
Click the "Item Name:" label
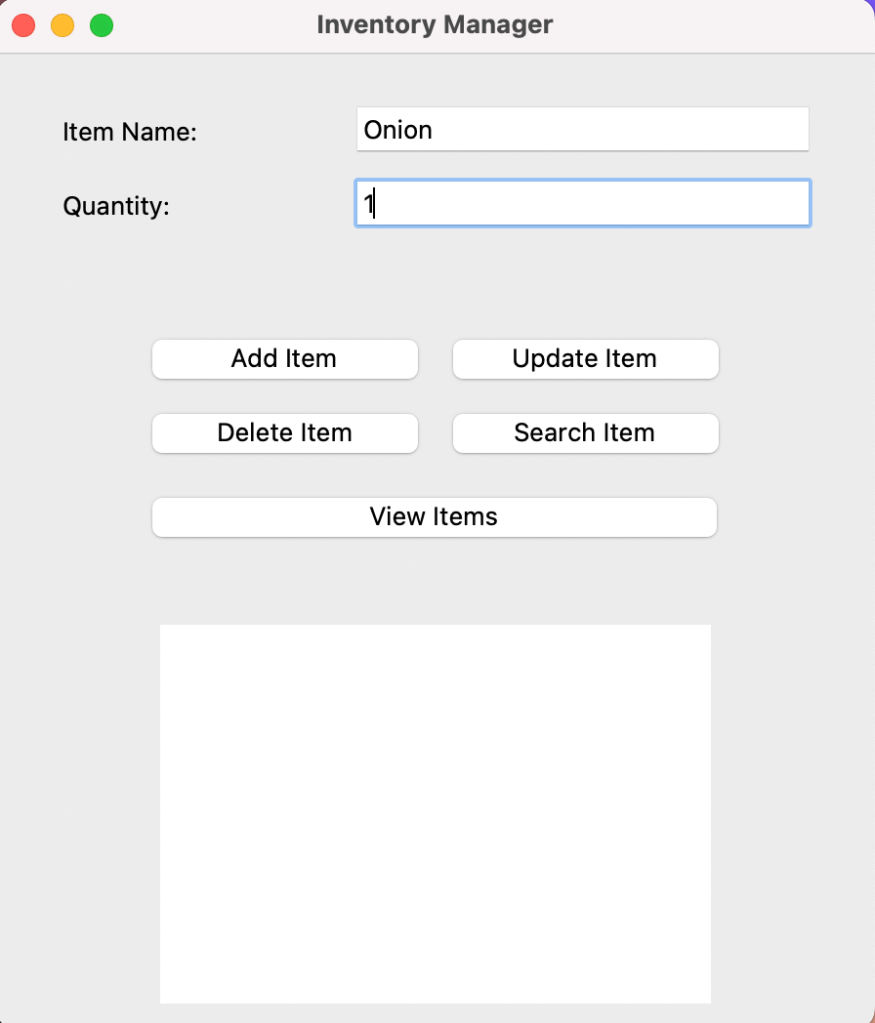[x=130, y=132]
